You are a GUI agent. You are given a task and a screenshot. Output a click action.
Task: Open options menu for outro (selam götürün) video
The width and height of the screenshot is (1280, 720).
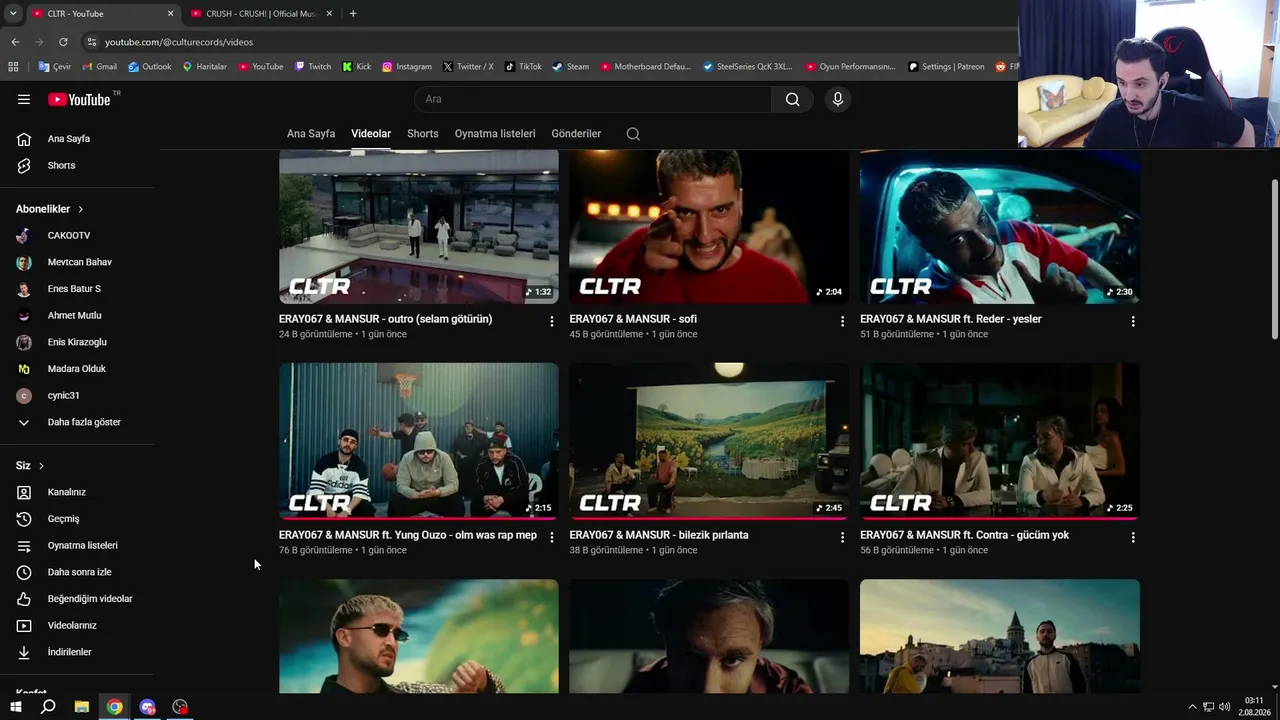coord(551,321)
